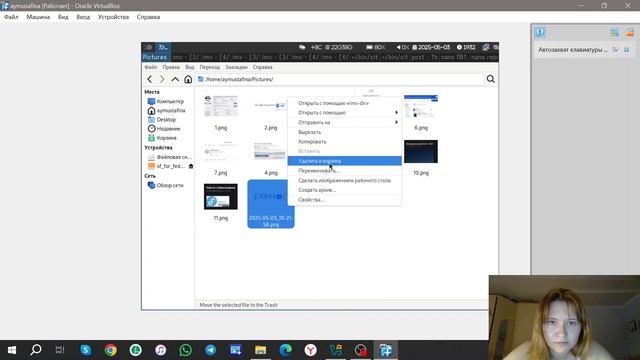Viewport: 640px width, 360px height.
Task: Open VirtualBox Ввод menu
Action: [83, 17]
